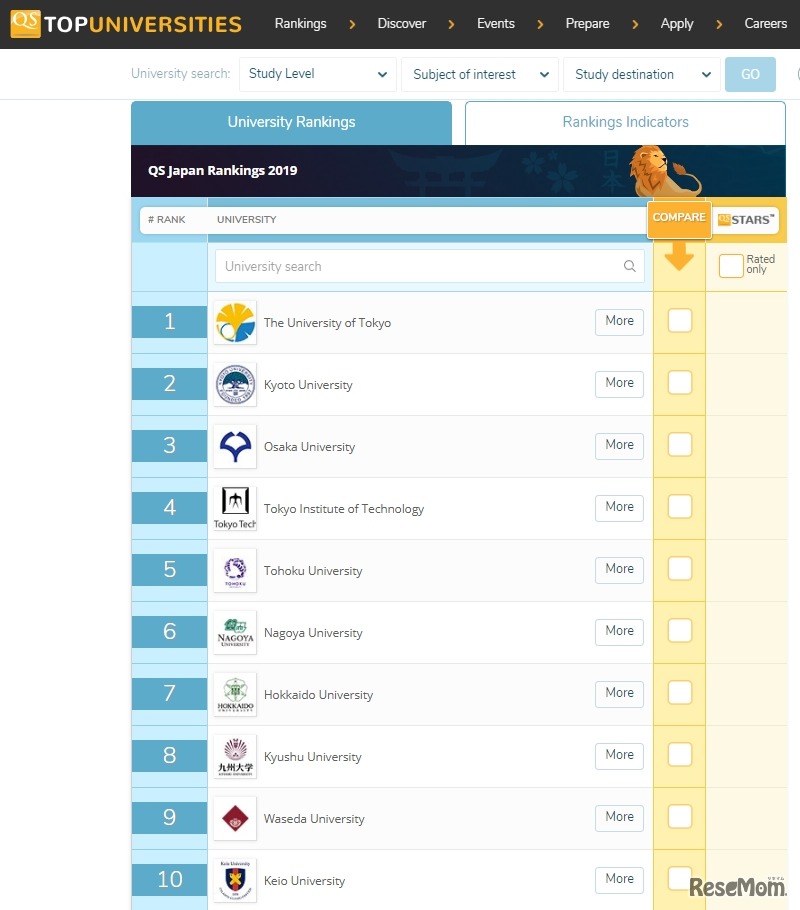Click the University search input field
This screenshot has width=800, height=910.
420,267
